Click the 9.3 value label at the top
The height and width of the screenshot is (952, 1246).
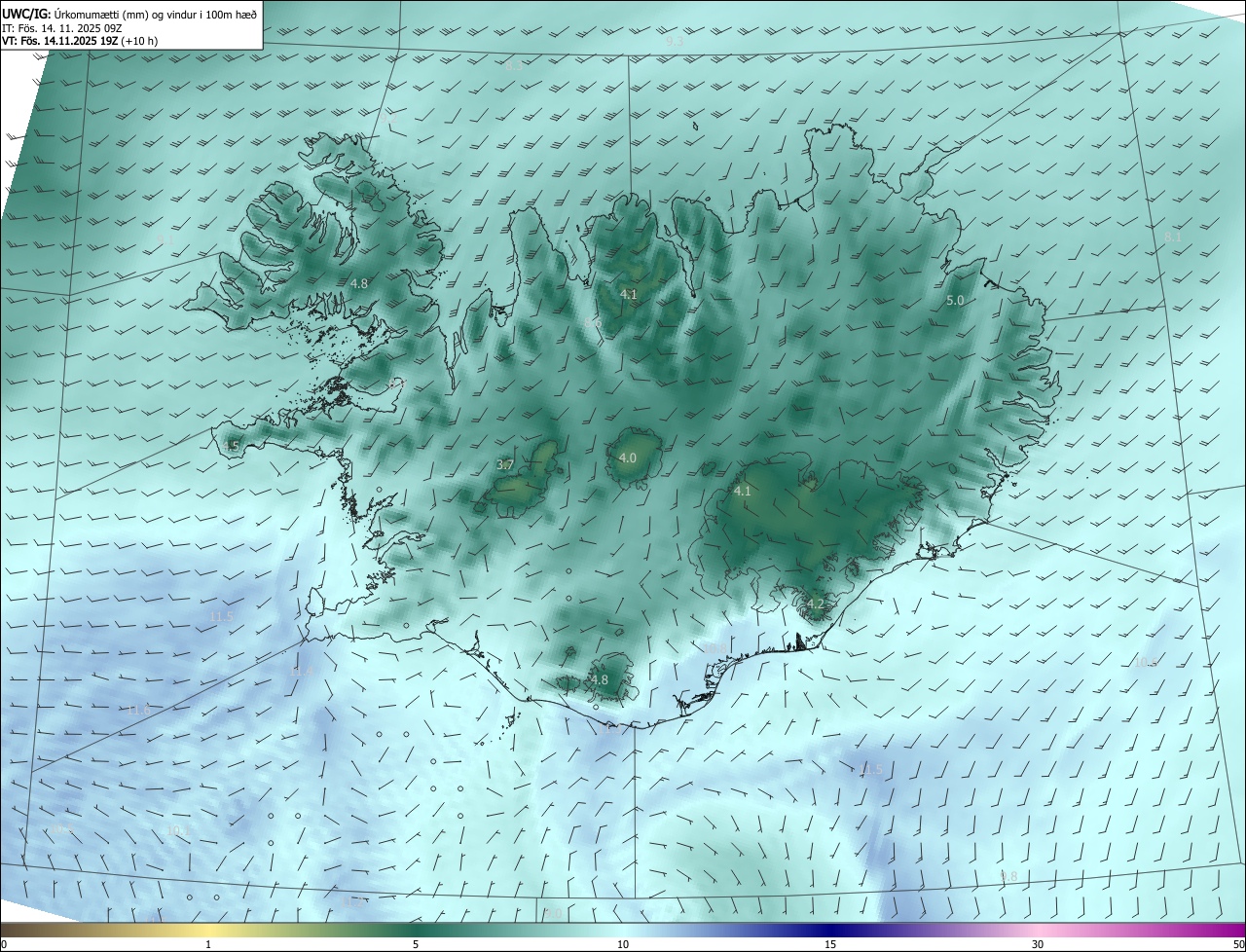[675, 42]
